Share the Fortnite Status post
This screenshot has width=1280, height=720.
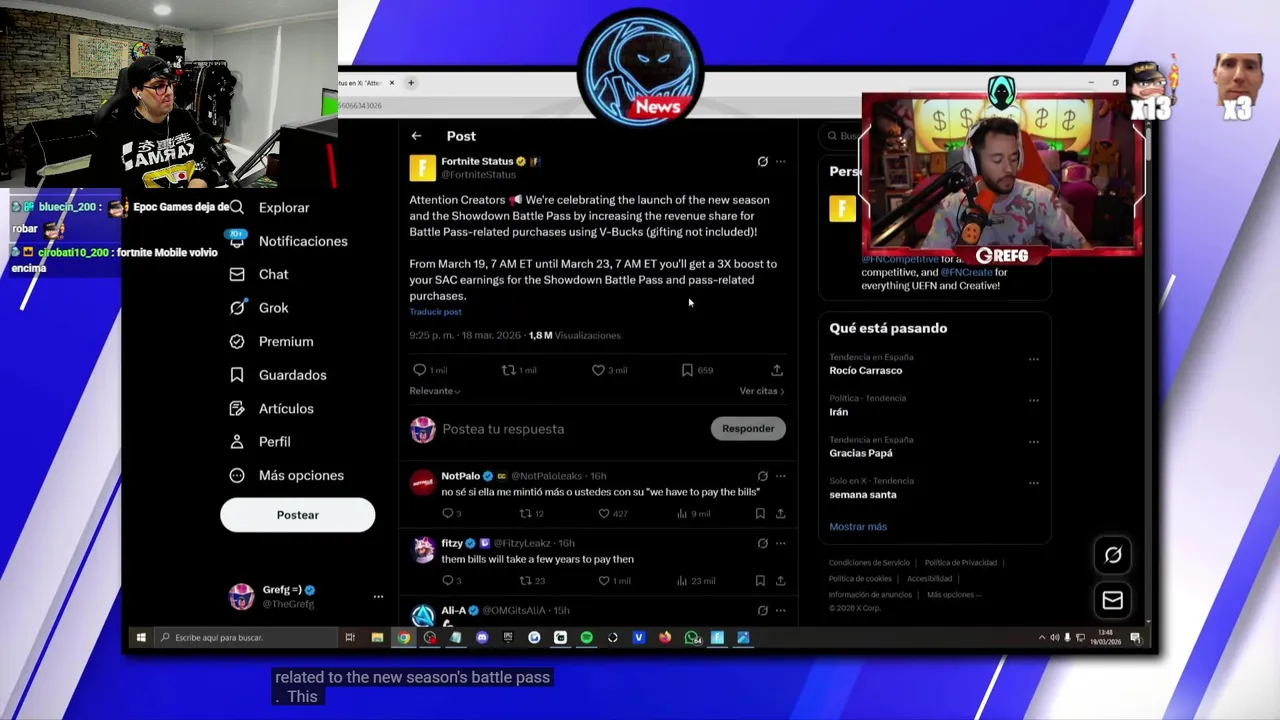[777, 370]
